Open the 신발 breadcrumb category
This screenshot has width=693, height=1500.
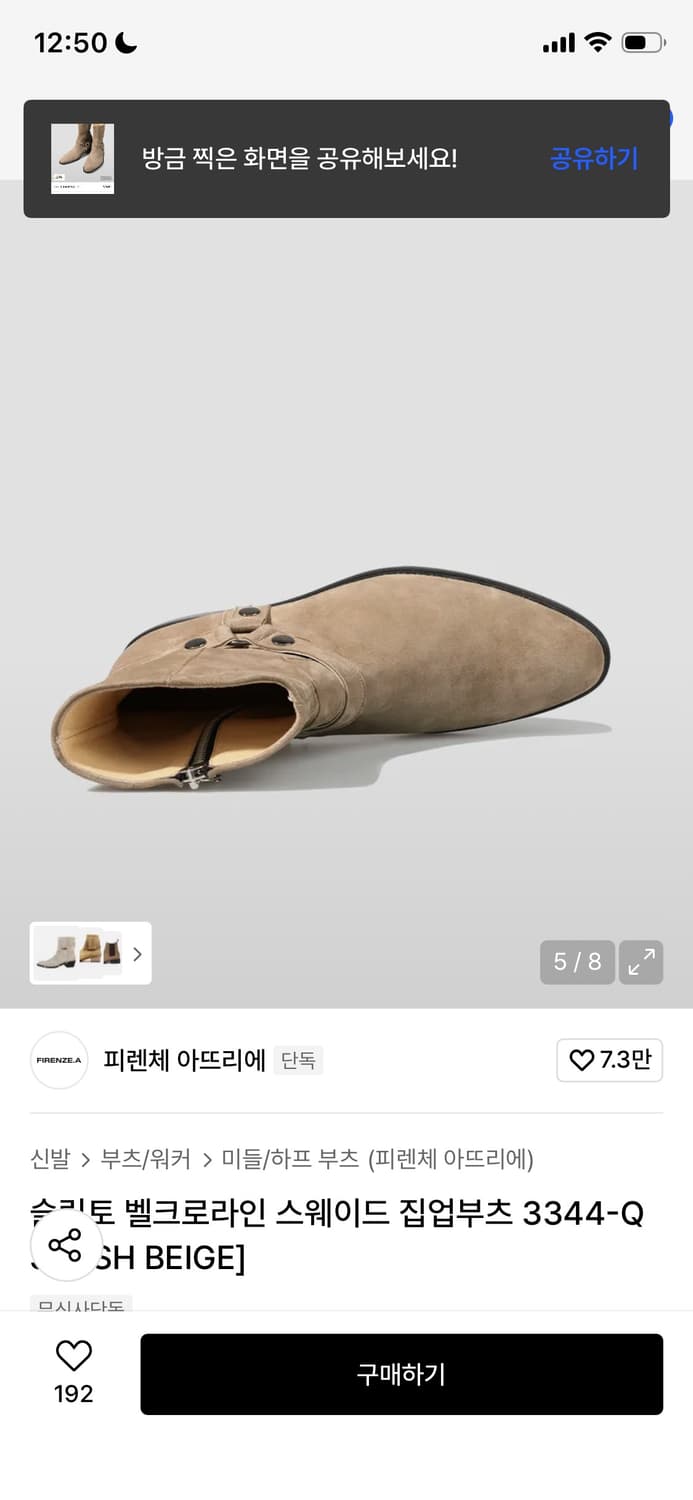[49, 1158]
